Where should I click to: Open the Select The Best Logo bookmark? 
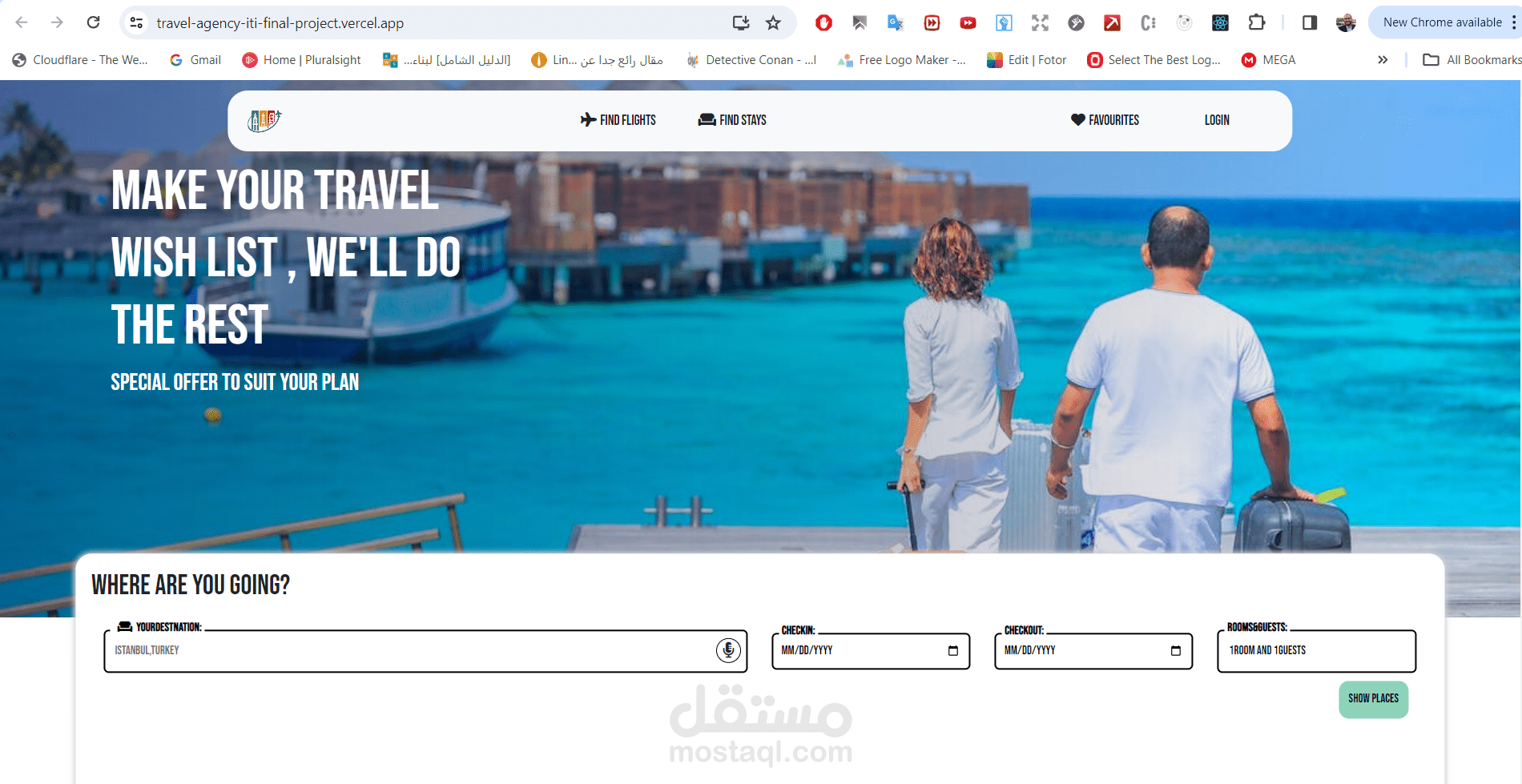(1154, 60)
